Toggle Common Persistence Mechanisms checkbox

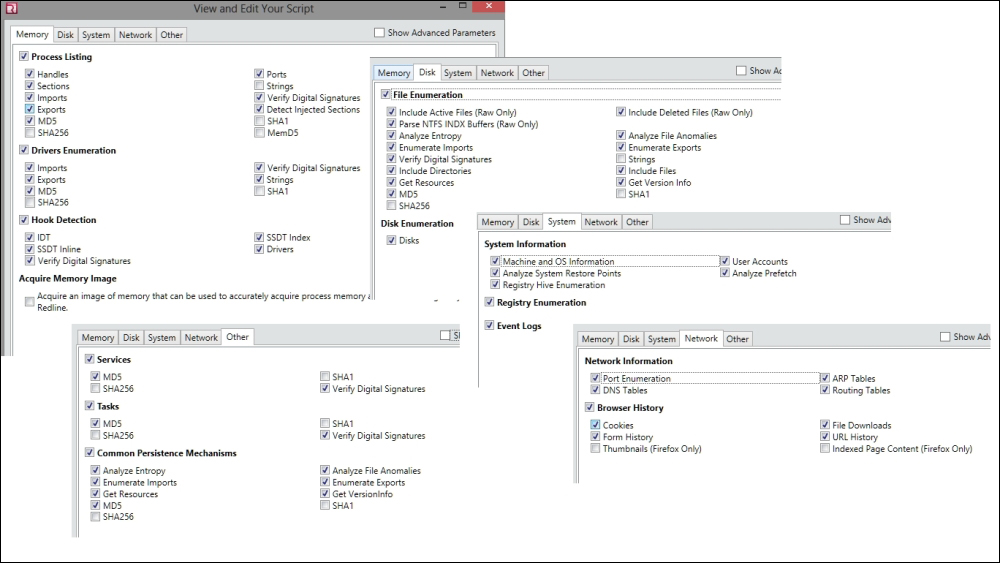point(89,453)
